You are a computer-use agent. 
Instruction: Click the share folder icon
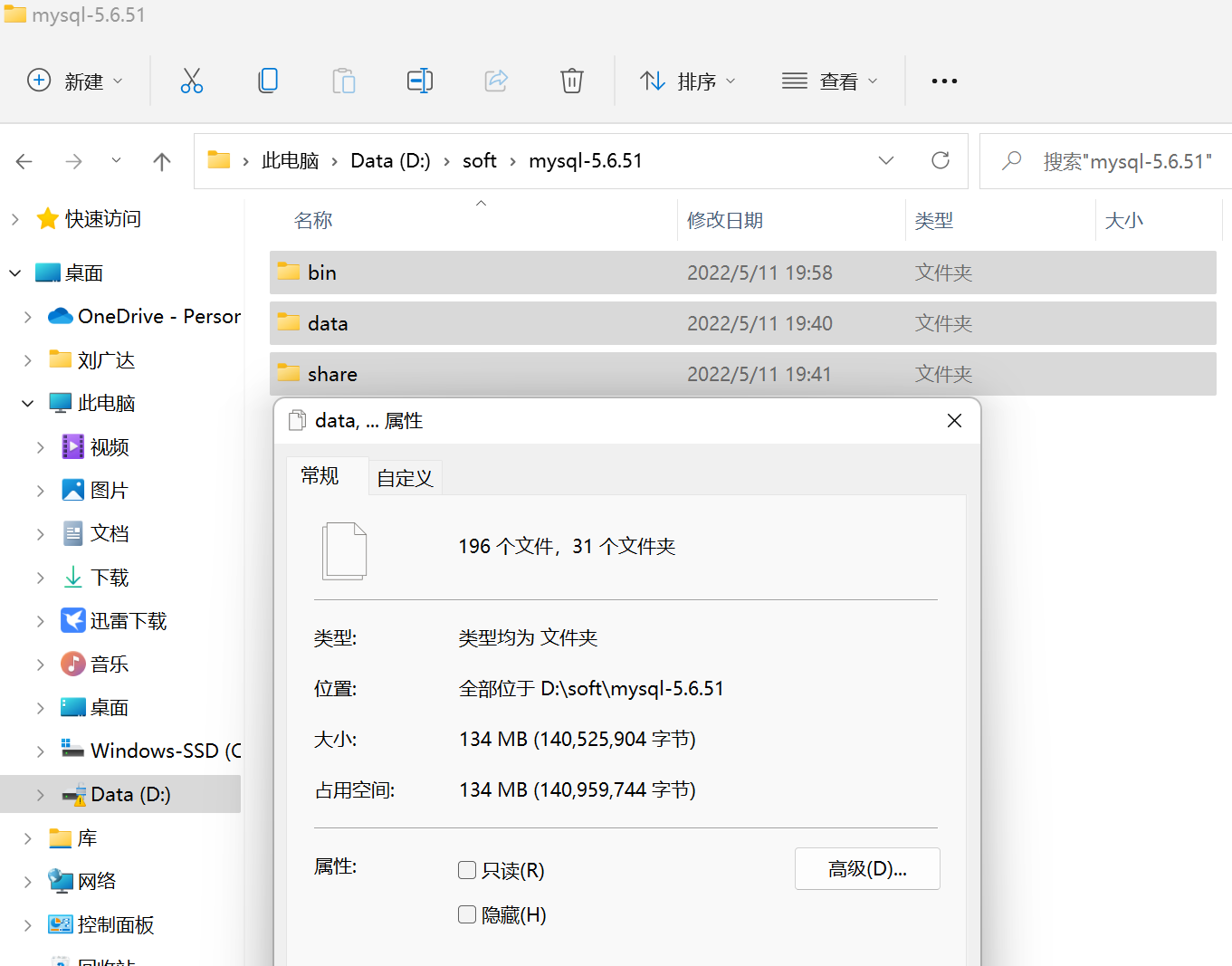289,373
